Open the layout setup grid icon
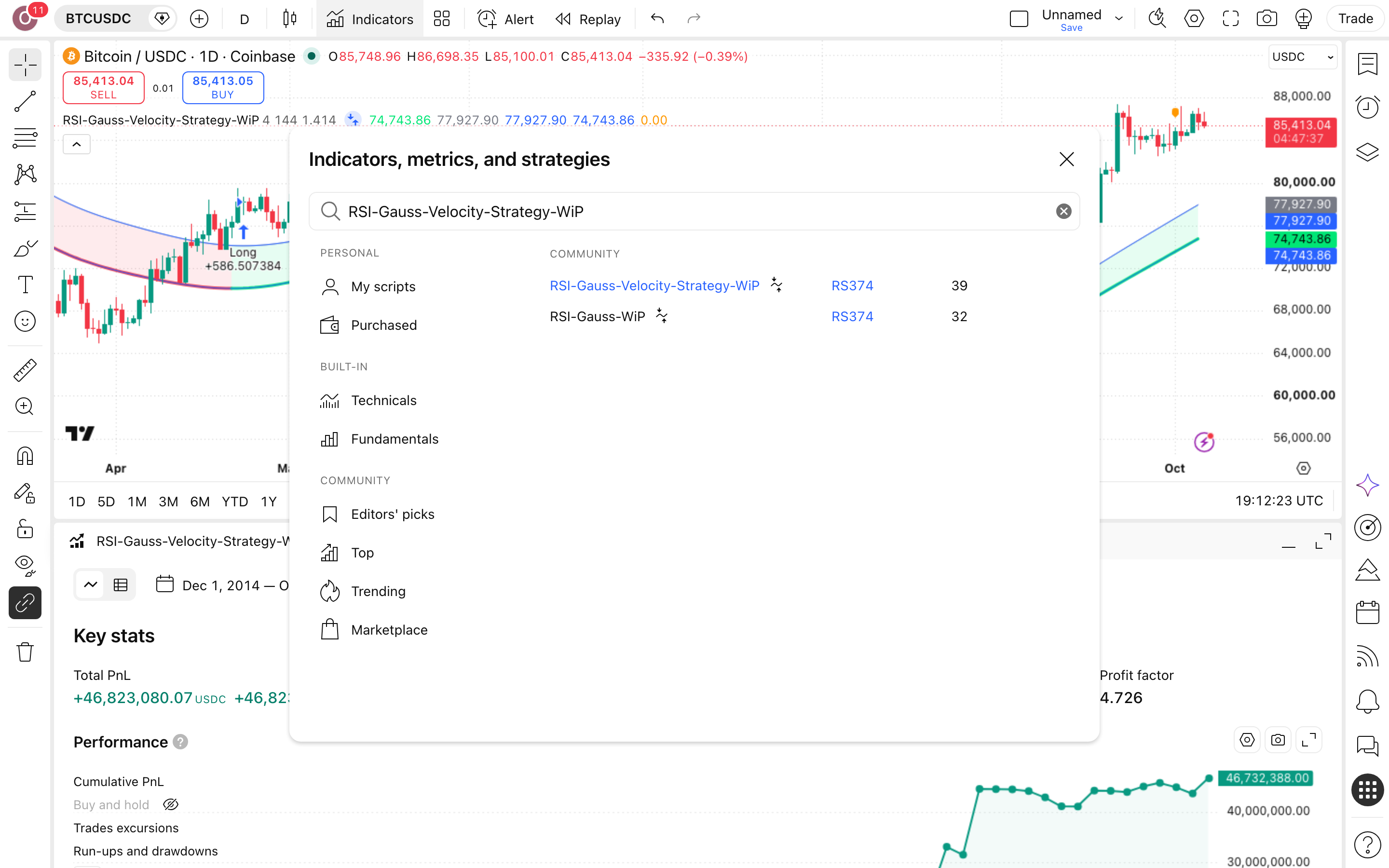The image size is (1389, 868). click(x=441, y=19)
